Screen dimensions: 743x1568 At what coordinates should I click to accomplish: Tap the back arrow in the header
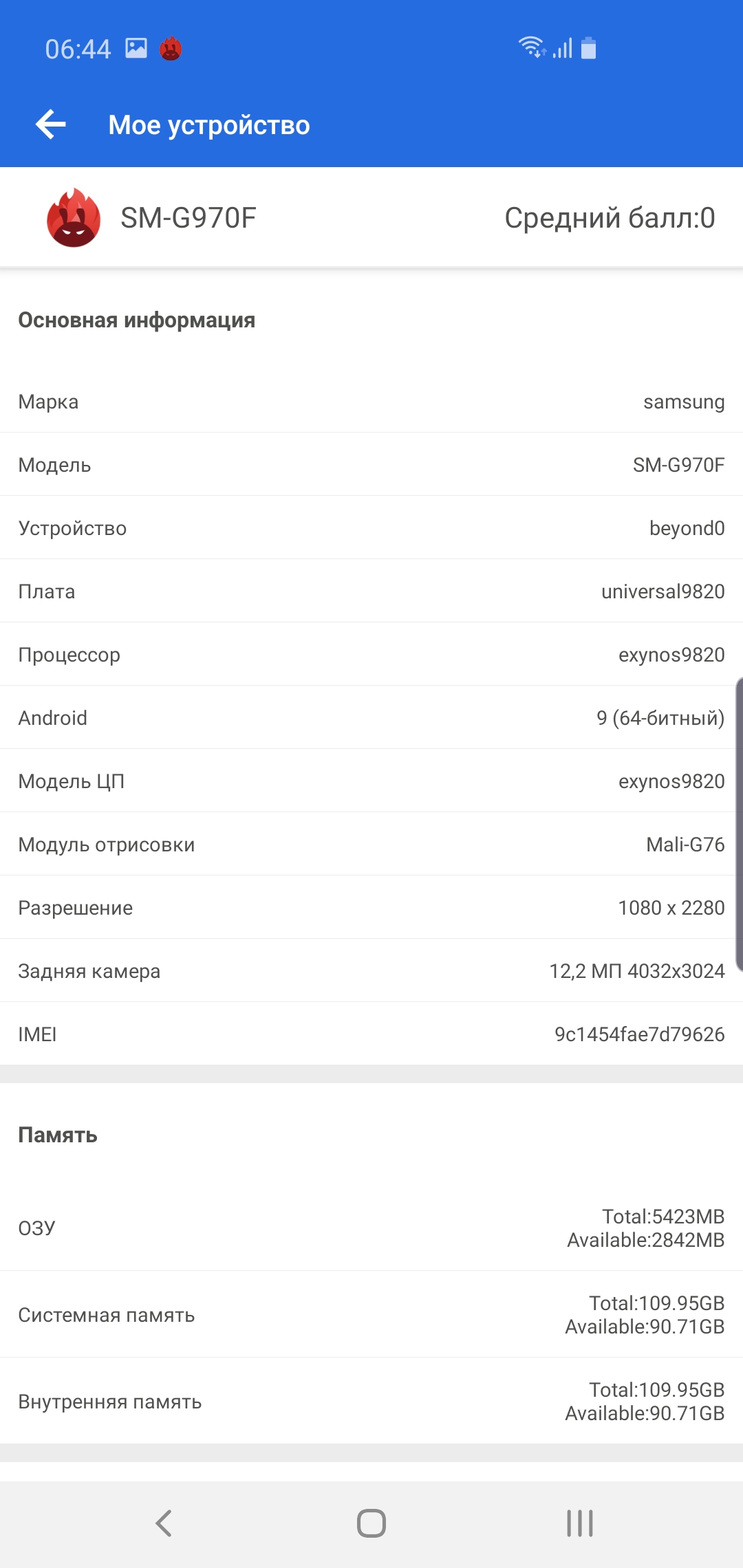click(51, 124)
